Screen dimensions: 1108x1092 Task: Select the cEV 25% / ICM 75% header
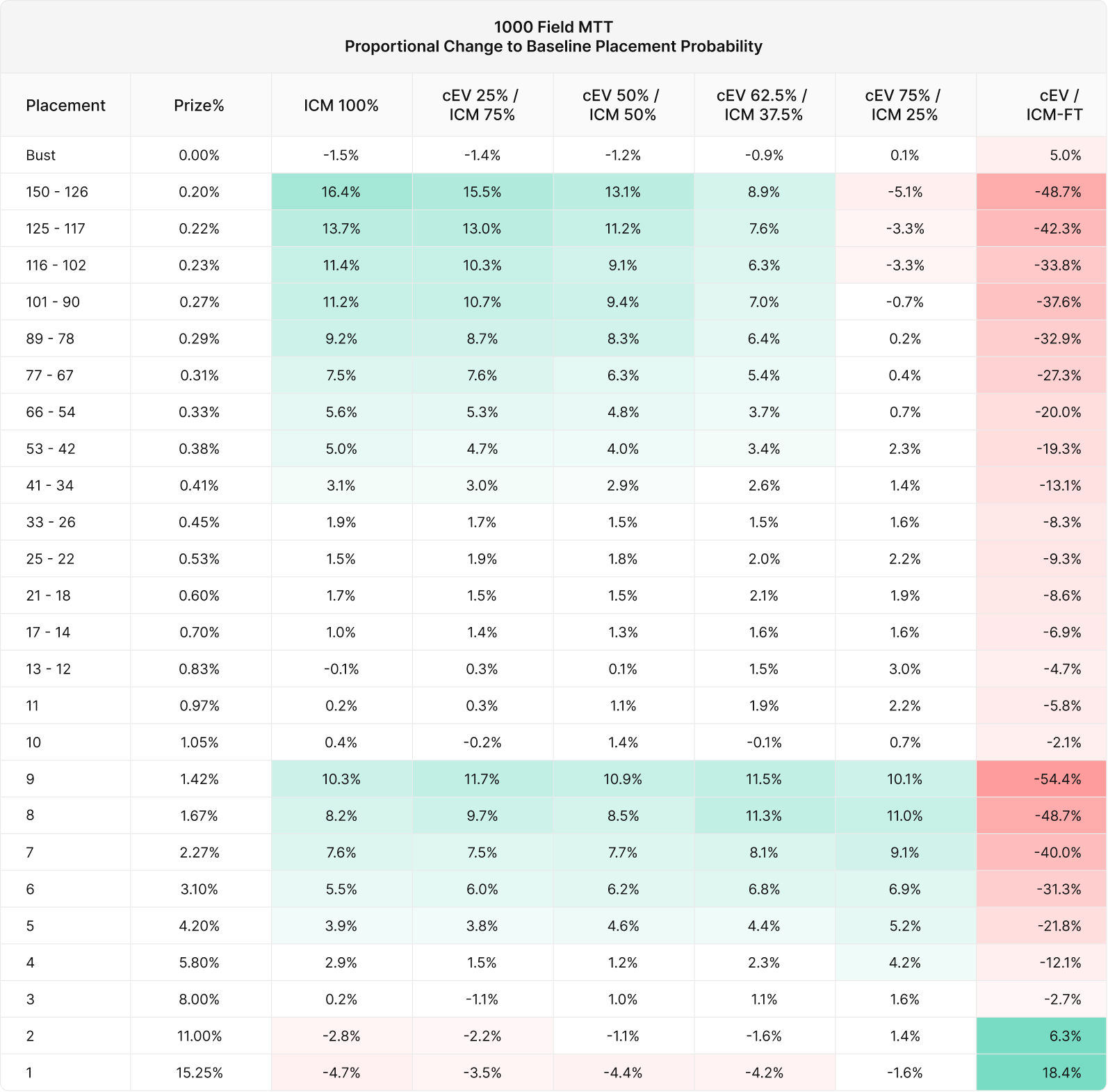pos(482,105)
